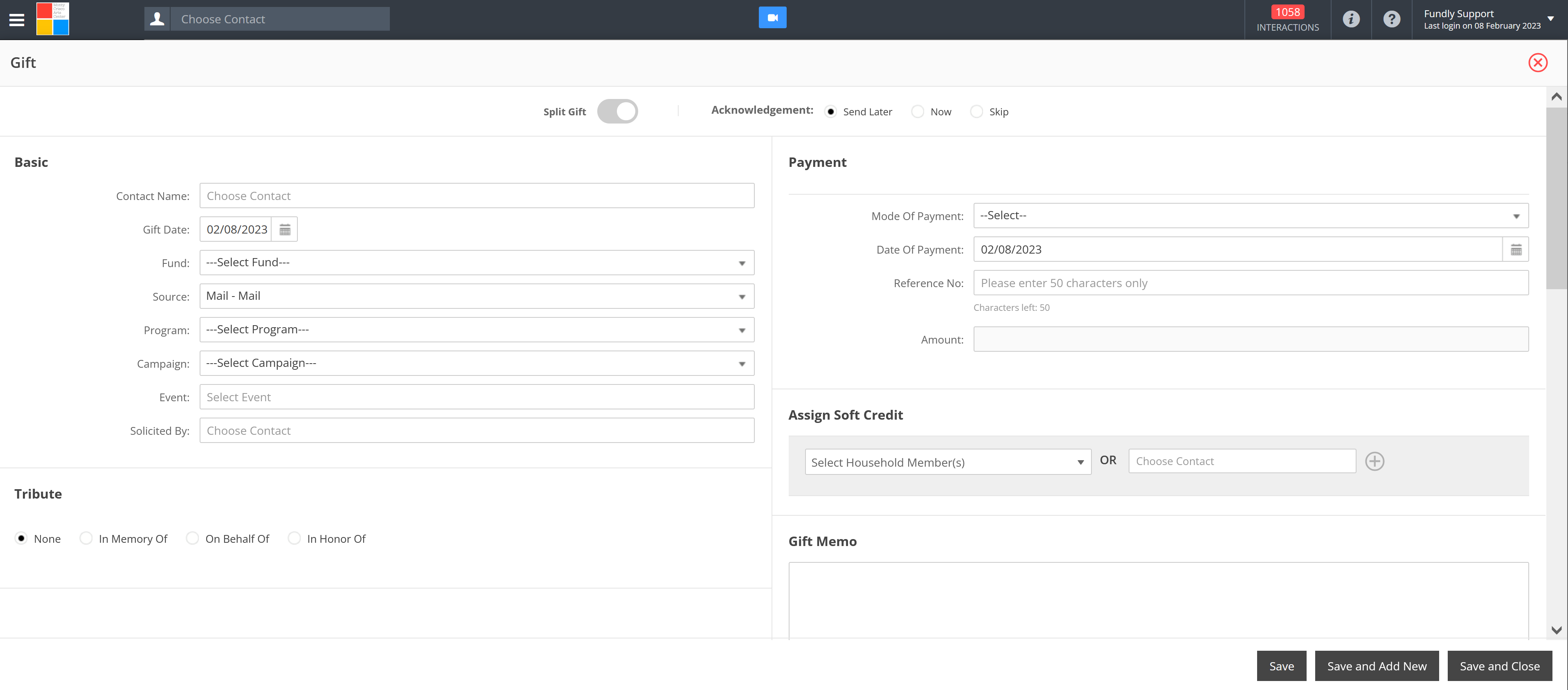
Task: Close the Gift form with the red X
Action: click(1538, 63)
